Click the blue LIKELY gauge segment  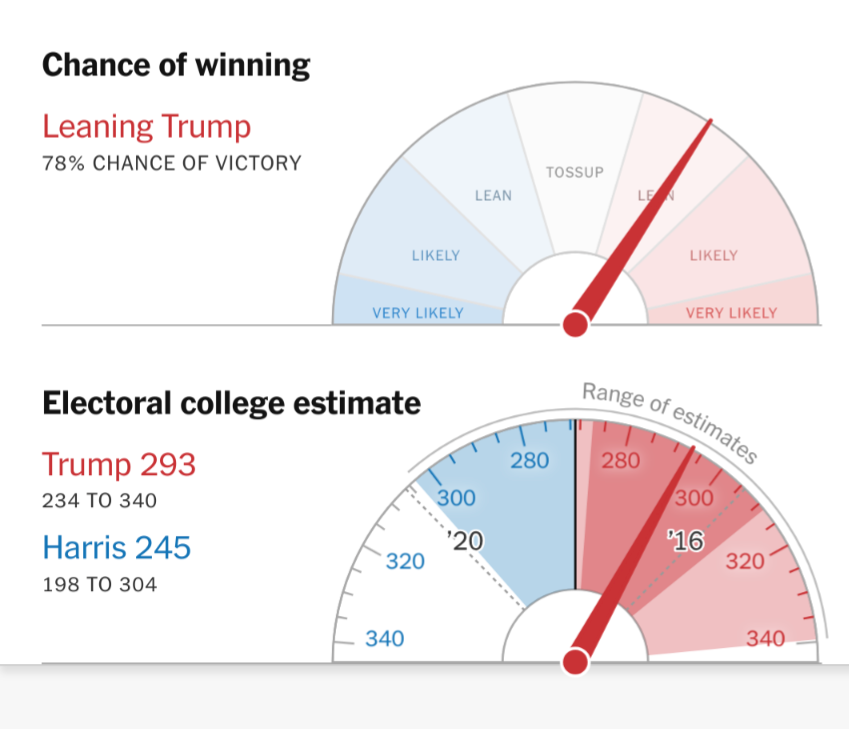(x=435, y=255)
